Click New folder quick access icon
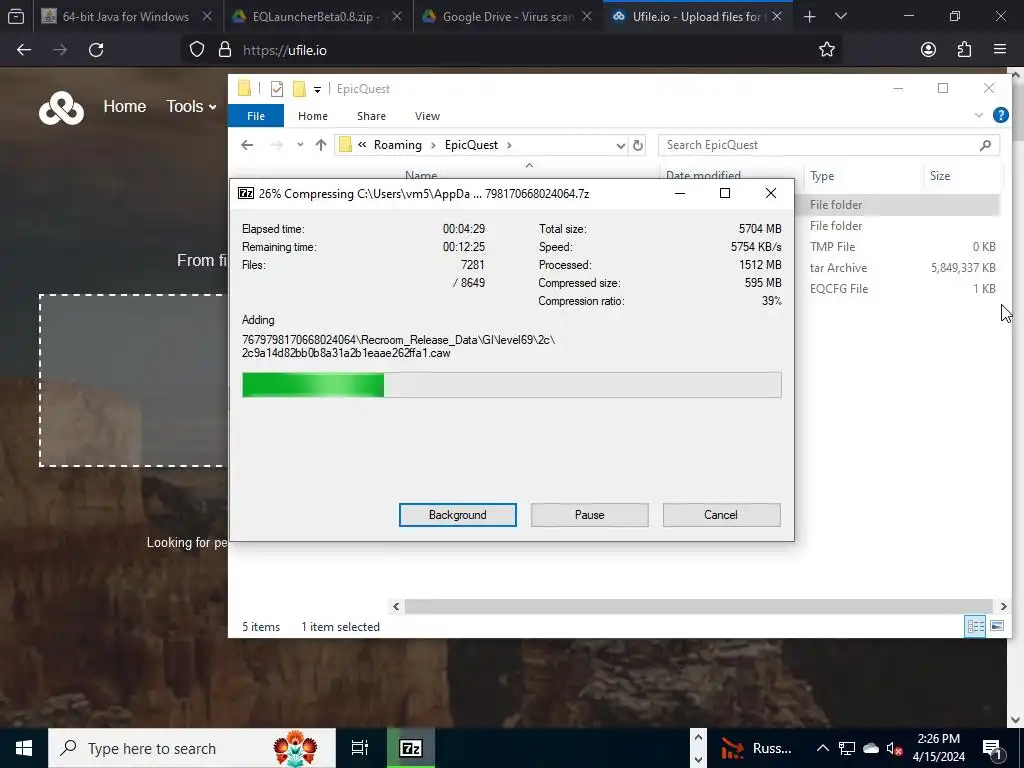 (299, 89)
